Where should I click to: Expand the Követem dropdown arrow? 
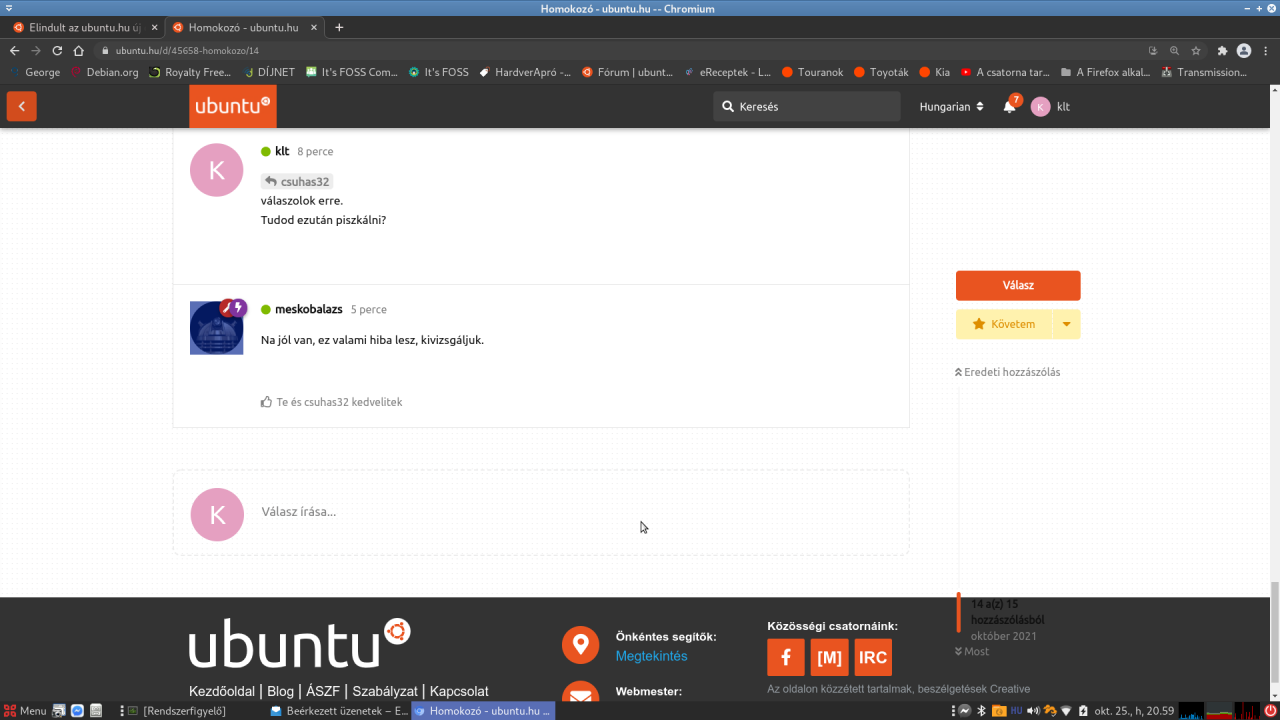(x=1066, y=324)
